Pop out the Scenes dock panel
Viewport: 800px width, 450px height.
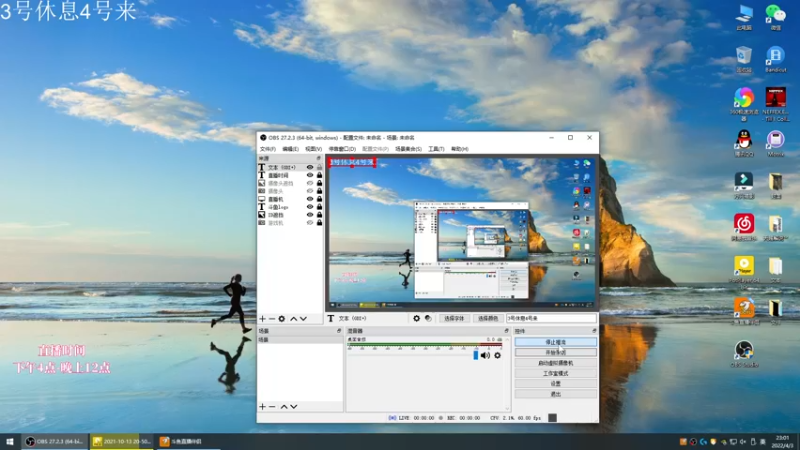pos(339,331)
